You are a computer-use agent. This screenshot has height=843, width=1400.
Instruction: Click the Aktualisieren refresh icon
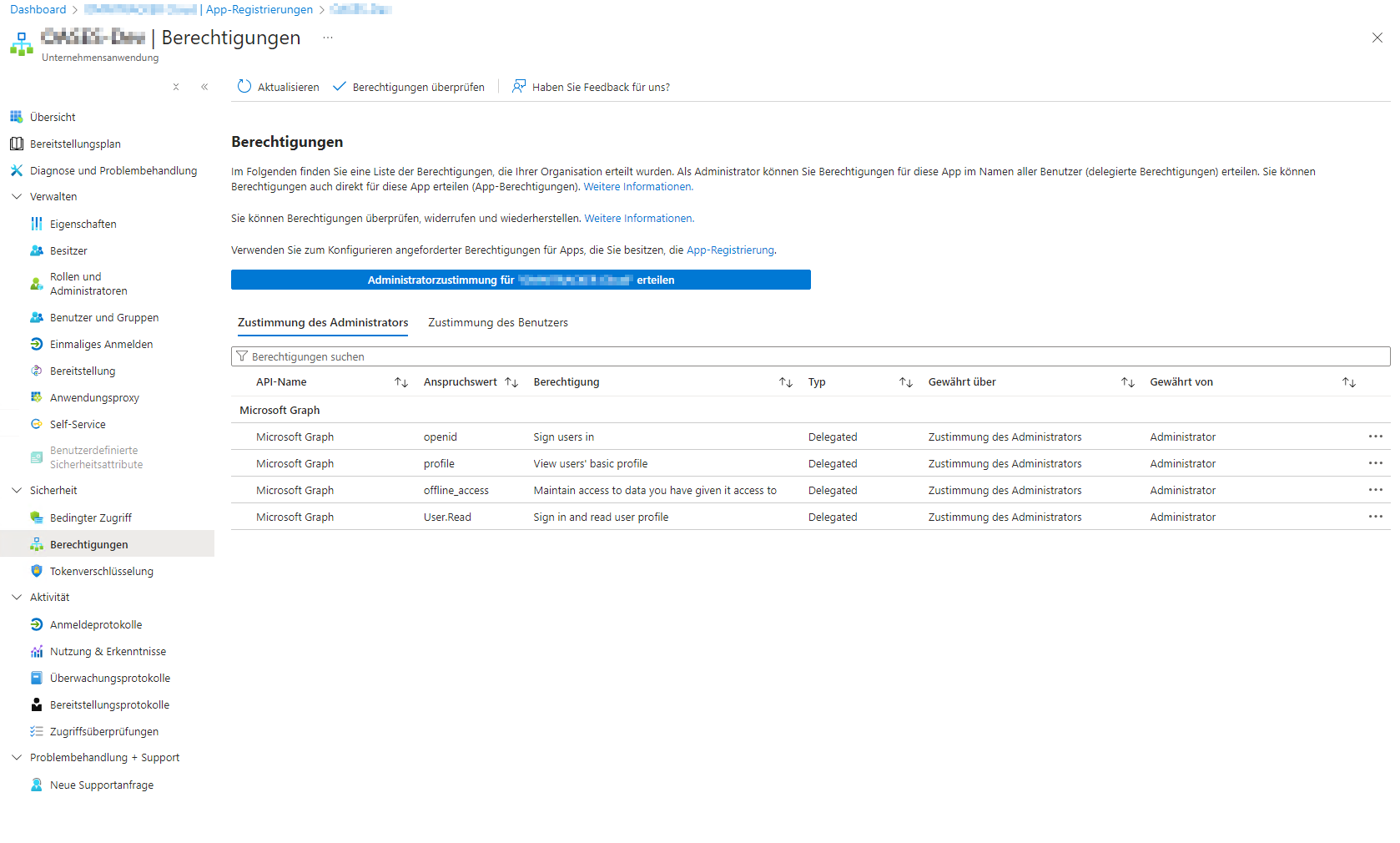pos(244,87)
